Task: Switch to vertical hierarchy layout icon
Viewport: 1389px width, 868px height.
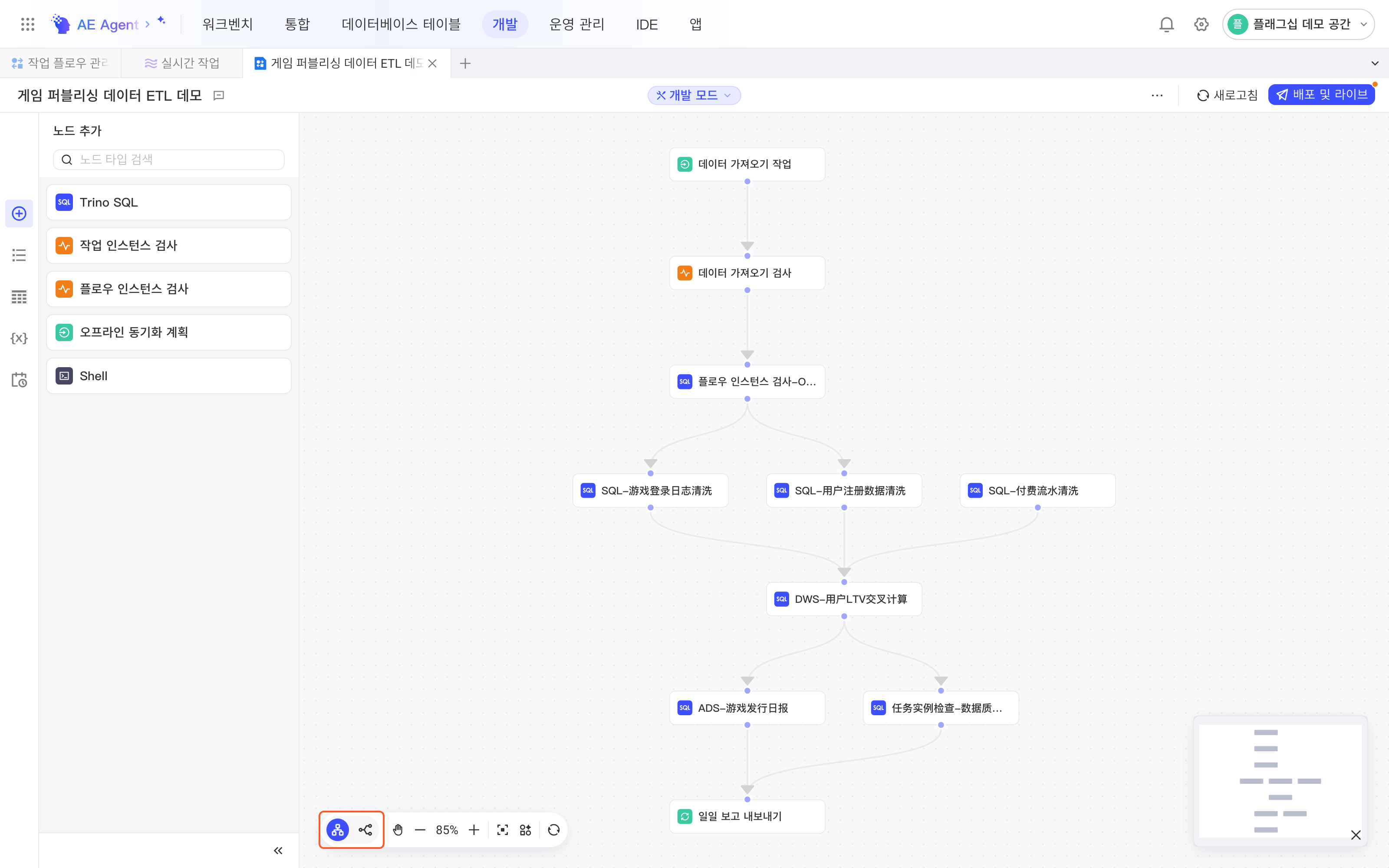Action: pos(338,829)
